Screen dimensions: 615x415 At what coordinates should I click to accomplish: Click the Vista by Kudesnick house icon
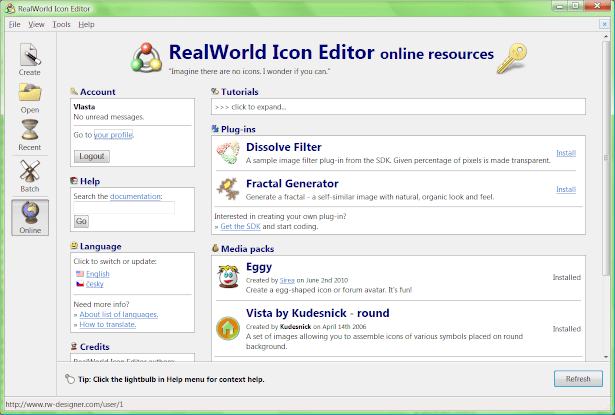(x=228, y=328)
